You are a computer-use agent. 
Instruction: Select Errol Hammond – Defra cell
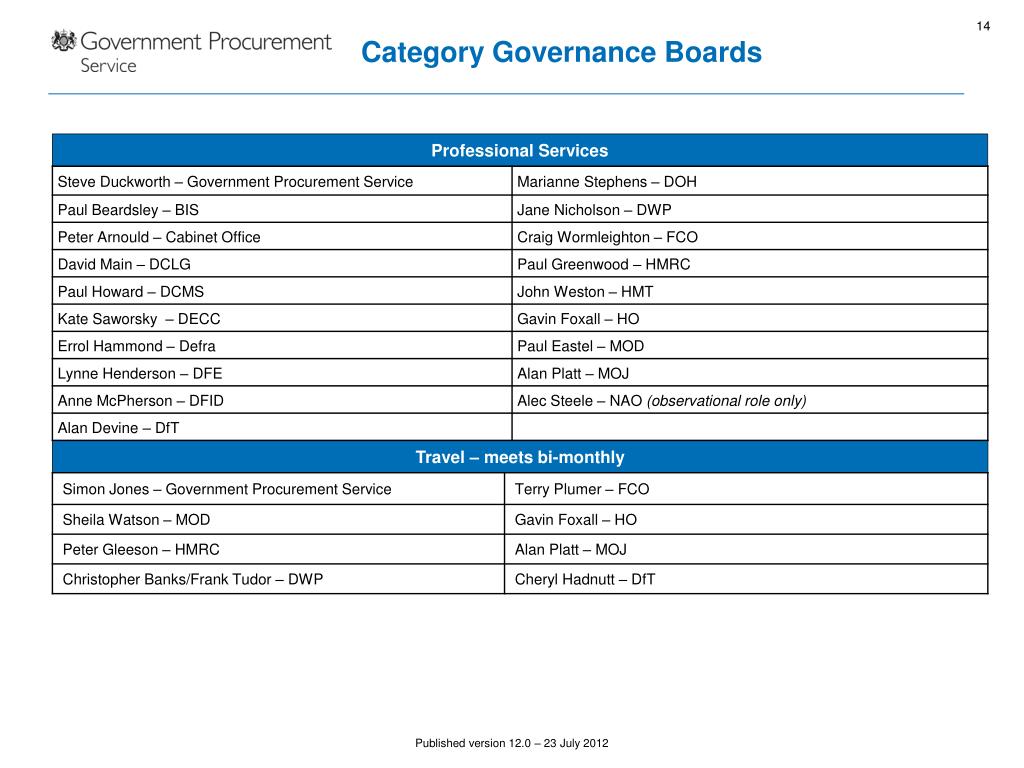pos(282,346)
